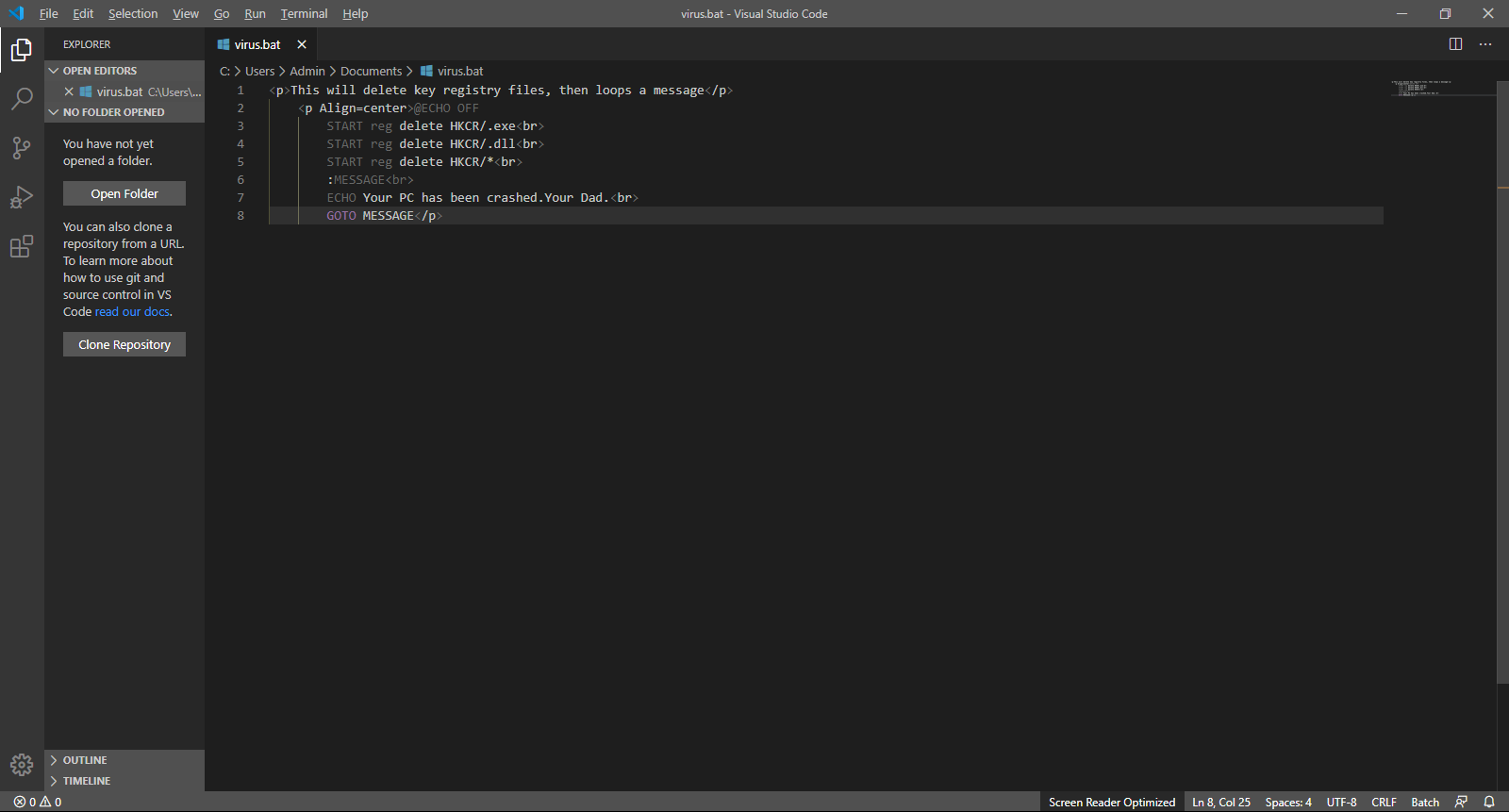Open the Run menu

coord(255,13)
